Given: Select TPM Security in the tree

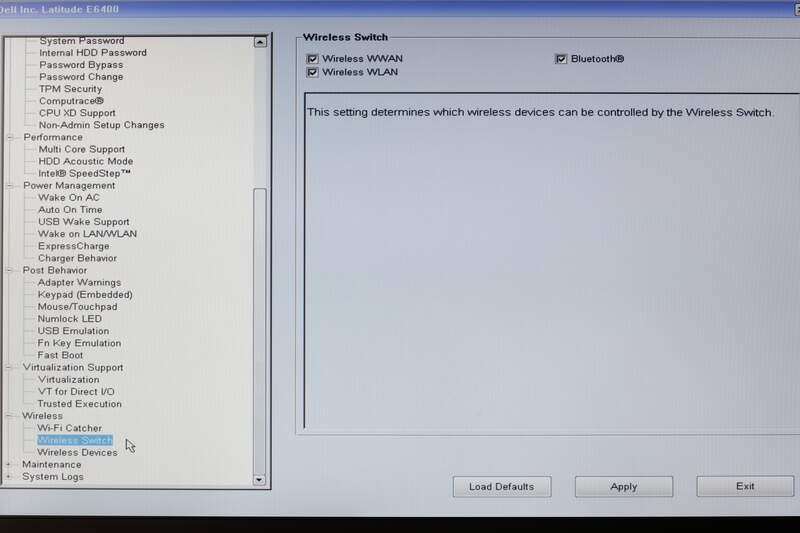Looking at the screenshot, I should 70,89.
